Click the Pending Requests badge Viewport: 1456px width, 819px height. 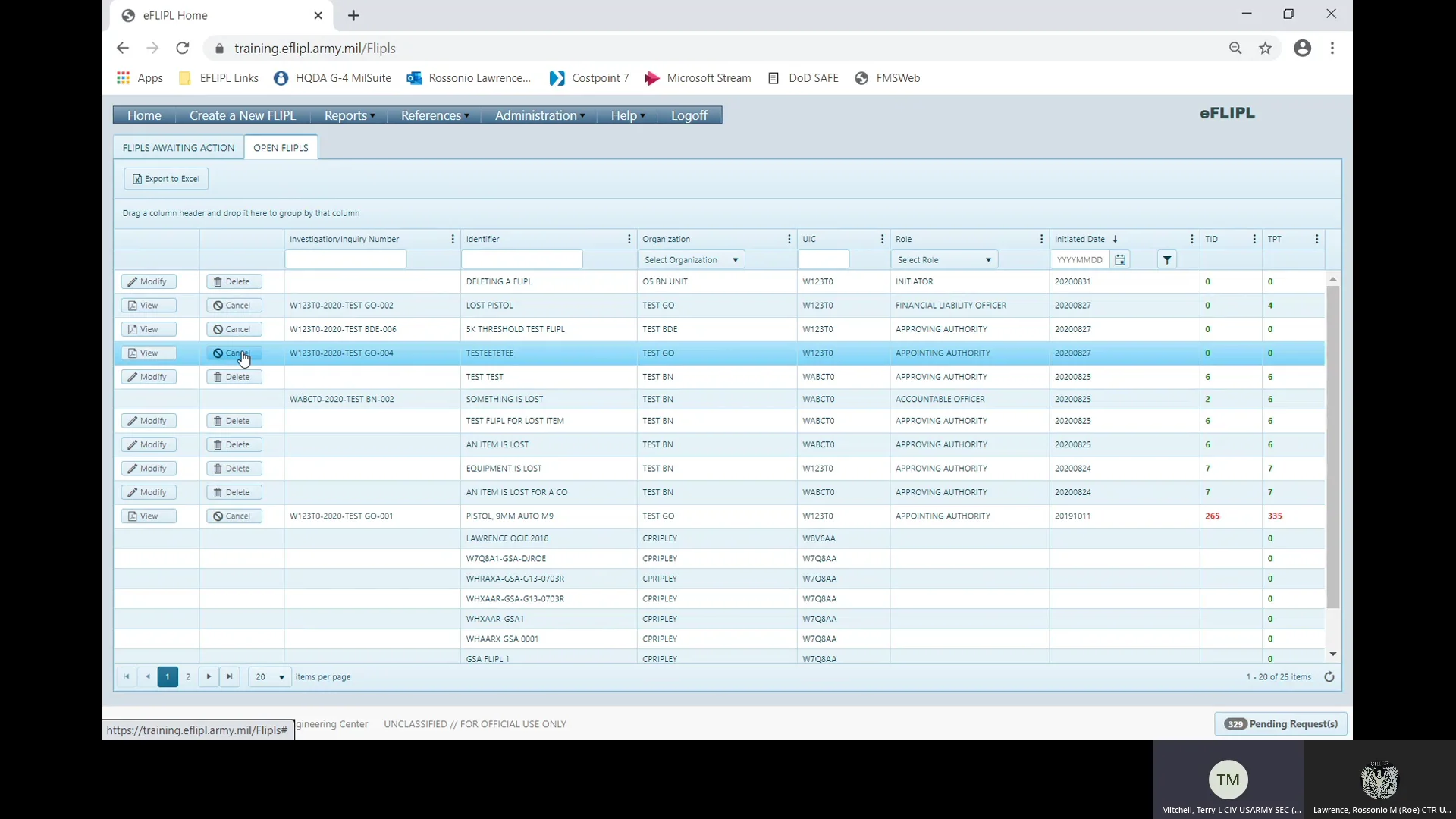pos(1280,723)
